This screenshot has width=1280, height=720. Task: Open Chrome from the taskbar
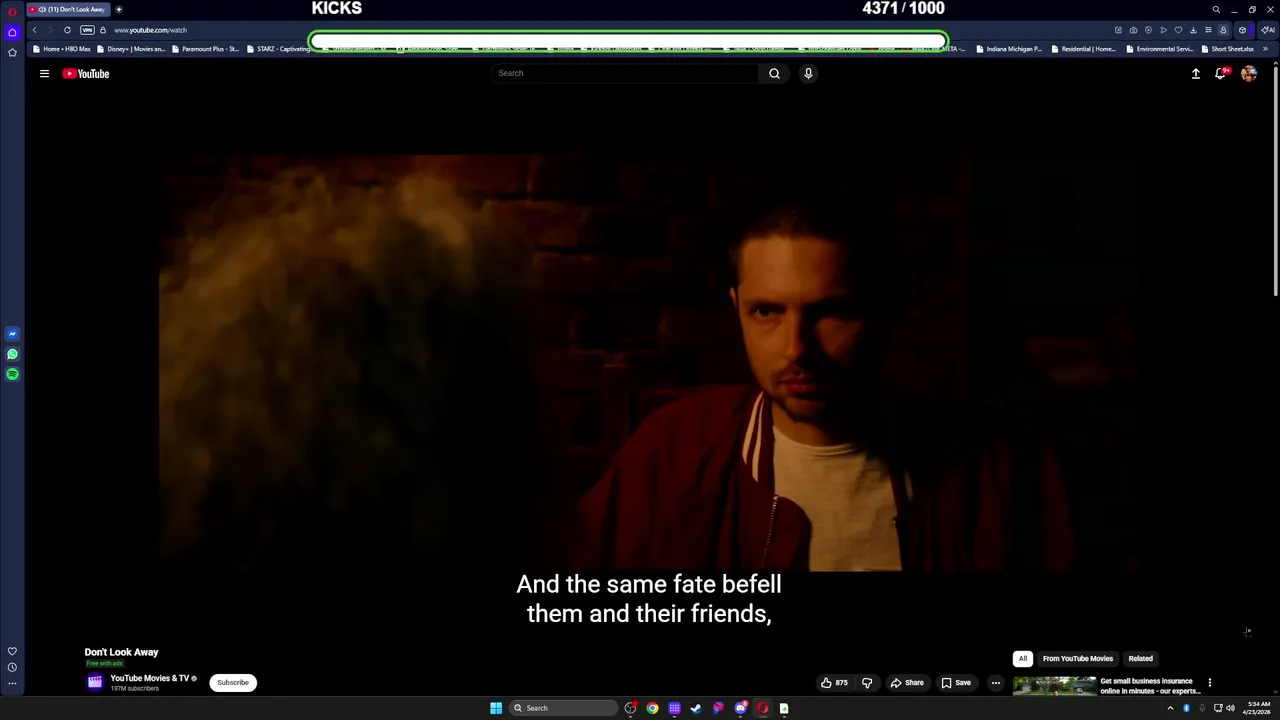pyautogui.click(x=652, y=708)
